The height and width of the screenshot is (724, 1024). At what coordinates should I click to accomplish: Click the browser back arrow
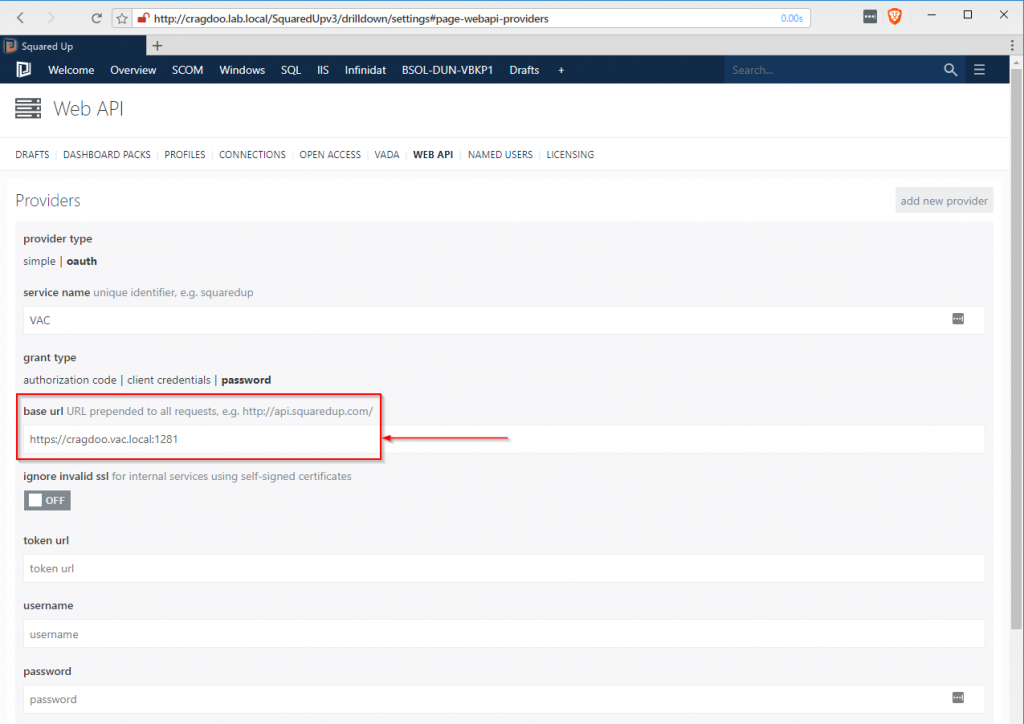(20, 18)
